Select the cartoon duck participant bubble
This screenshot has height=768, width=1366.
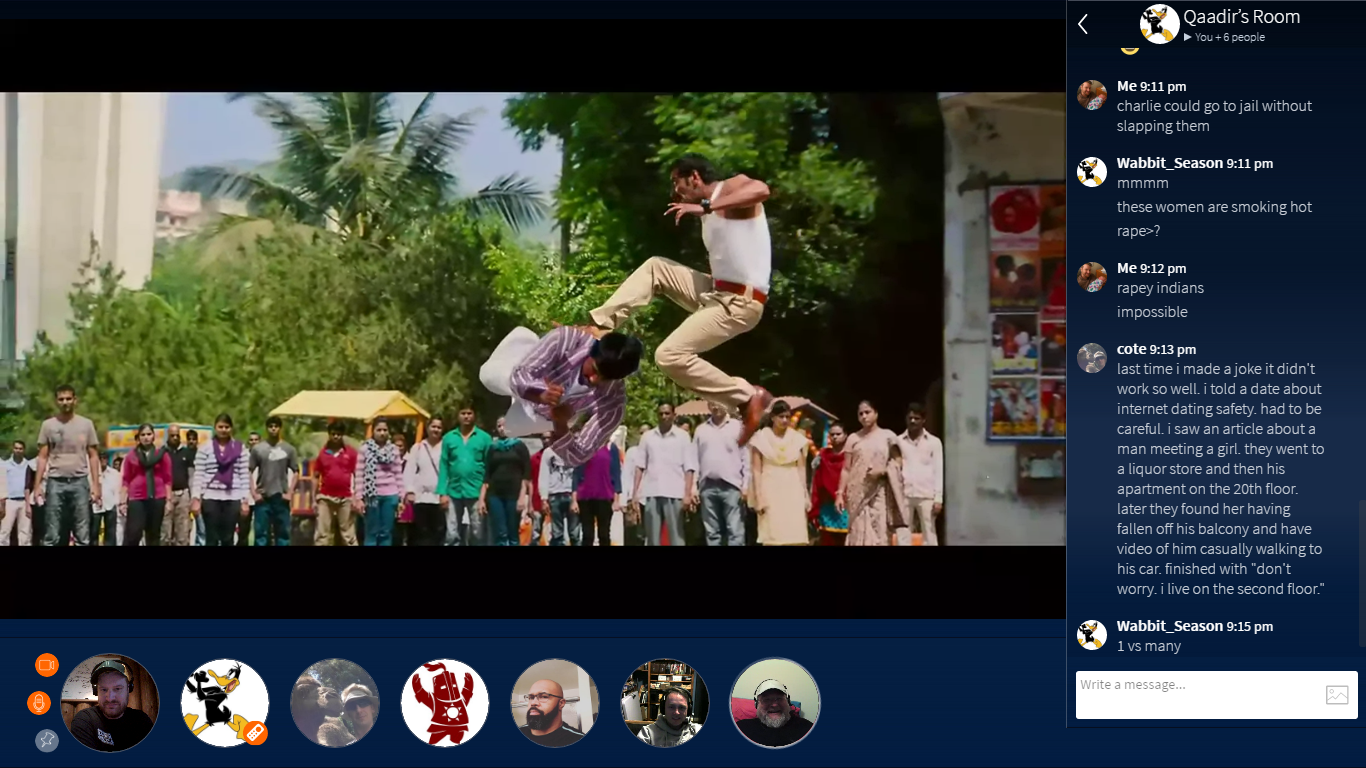[x=225, y=703]
